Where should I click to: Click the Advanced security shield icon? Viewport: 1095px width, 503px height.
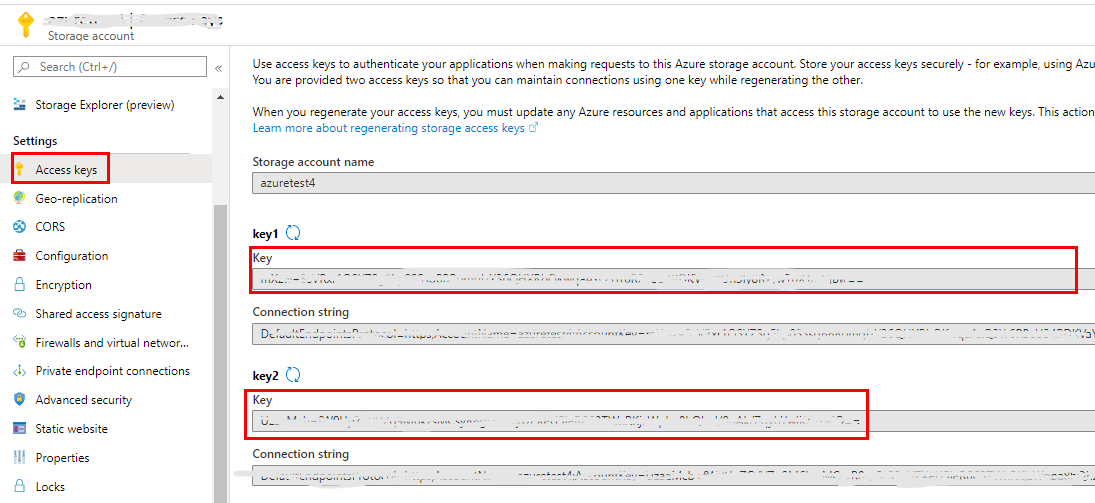pyautogui.click(x=20, y=400)
